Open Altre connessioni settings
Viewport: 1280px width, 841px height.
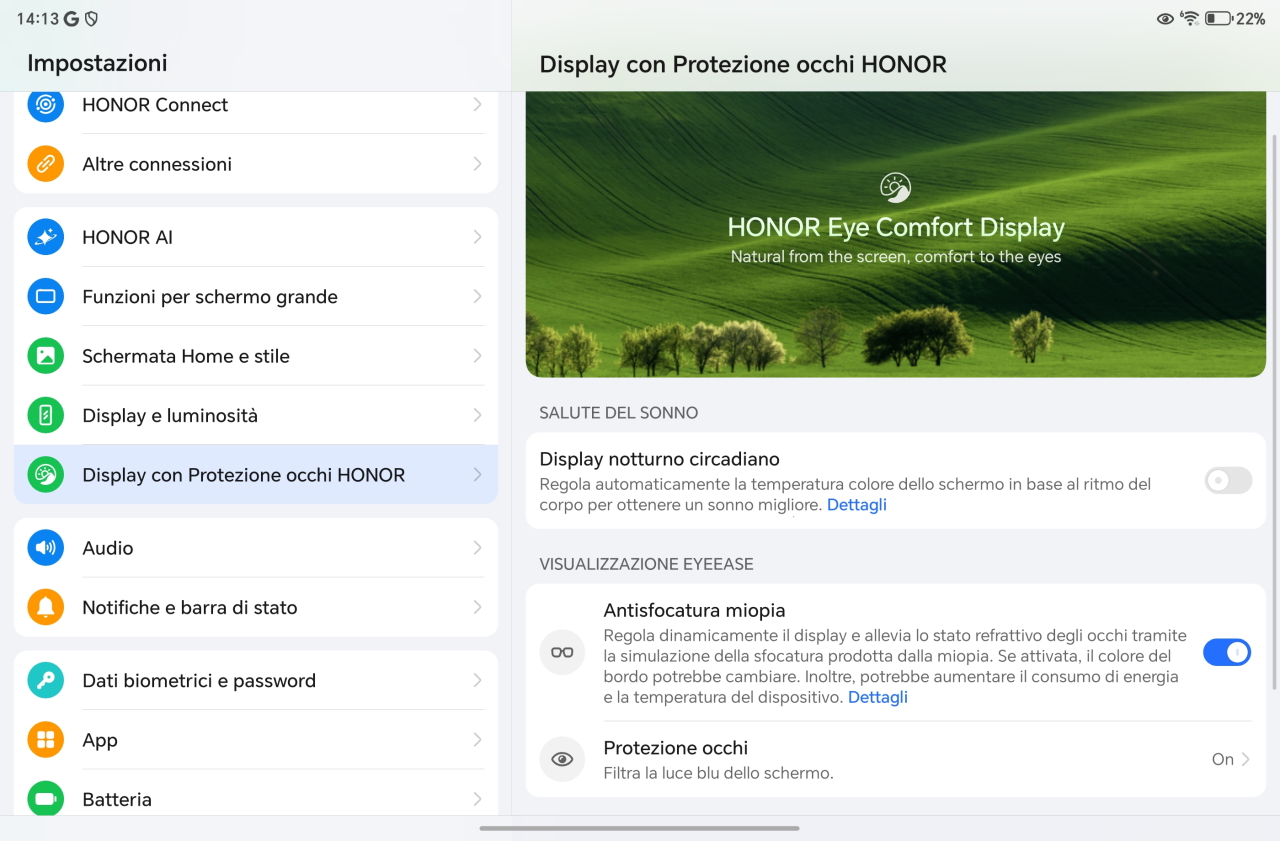coord(256,164)
